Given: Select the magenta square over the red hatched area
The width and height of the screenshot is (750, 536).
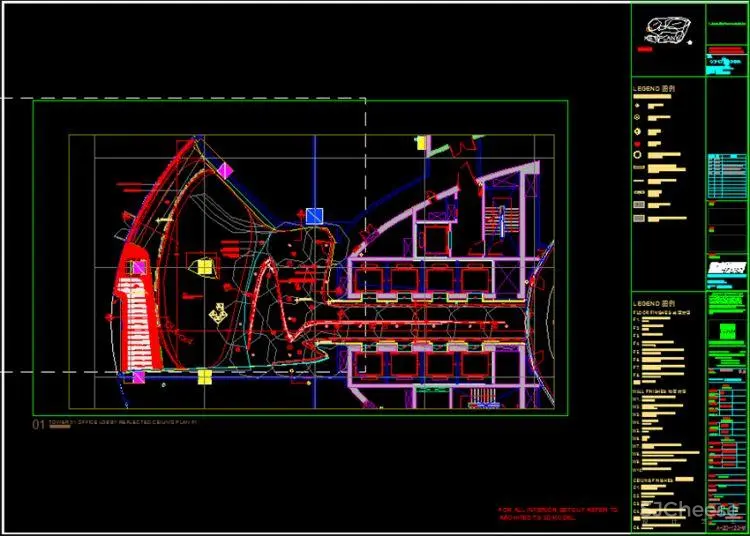Looking at the screenshot, I should (x=138, y=268).
